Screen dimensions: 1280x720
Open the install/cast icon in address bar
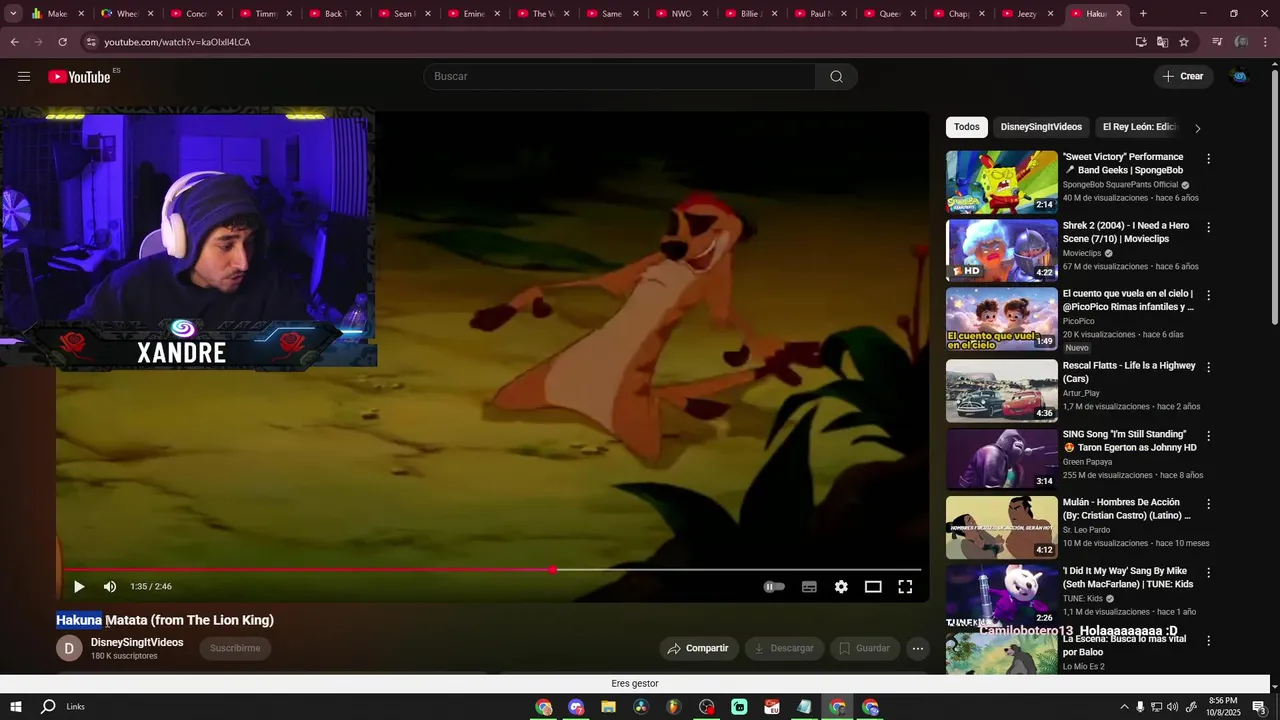pos(1141,42)
